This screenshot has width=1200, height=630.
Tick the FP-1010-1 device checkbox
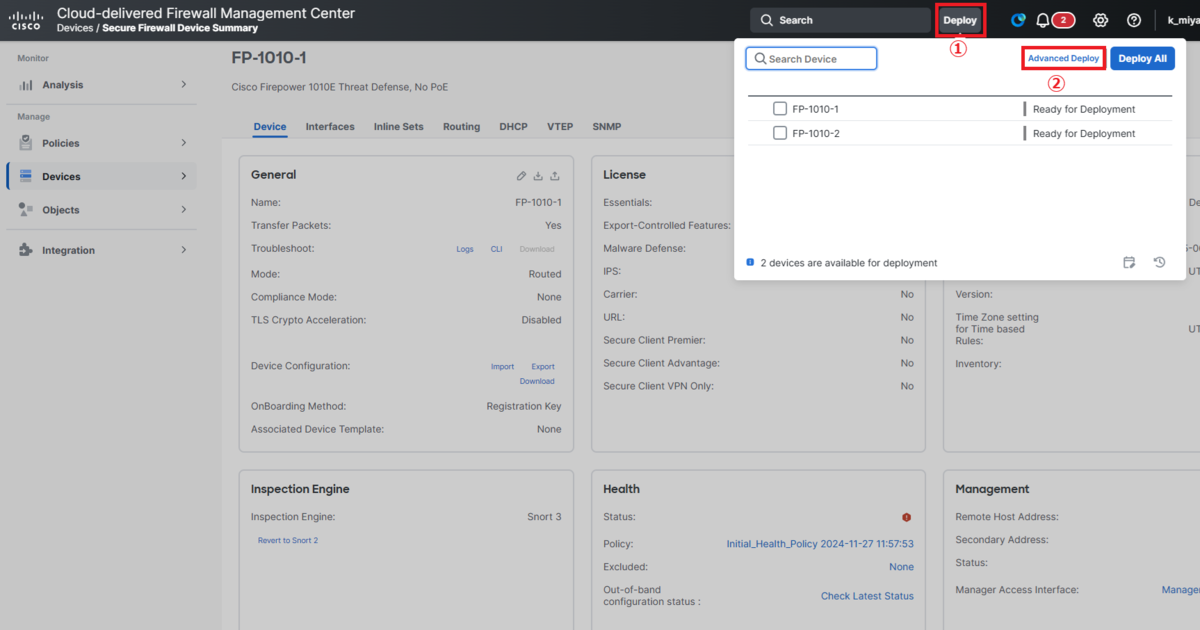[x=780, y=109]
